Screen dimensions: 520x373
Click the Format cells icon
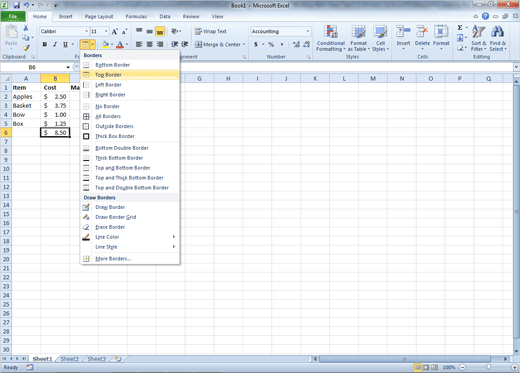441,32
